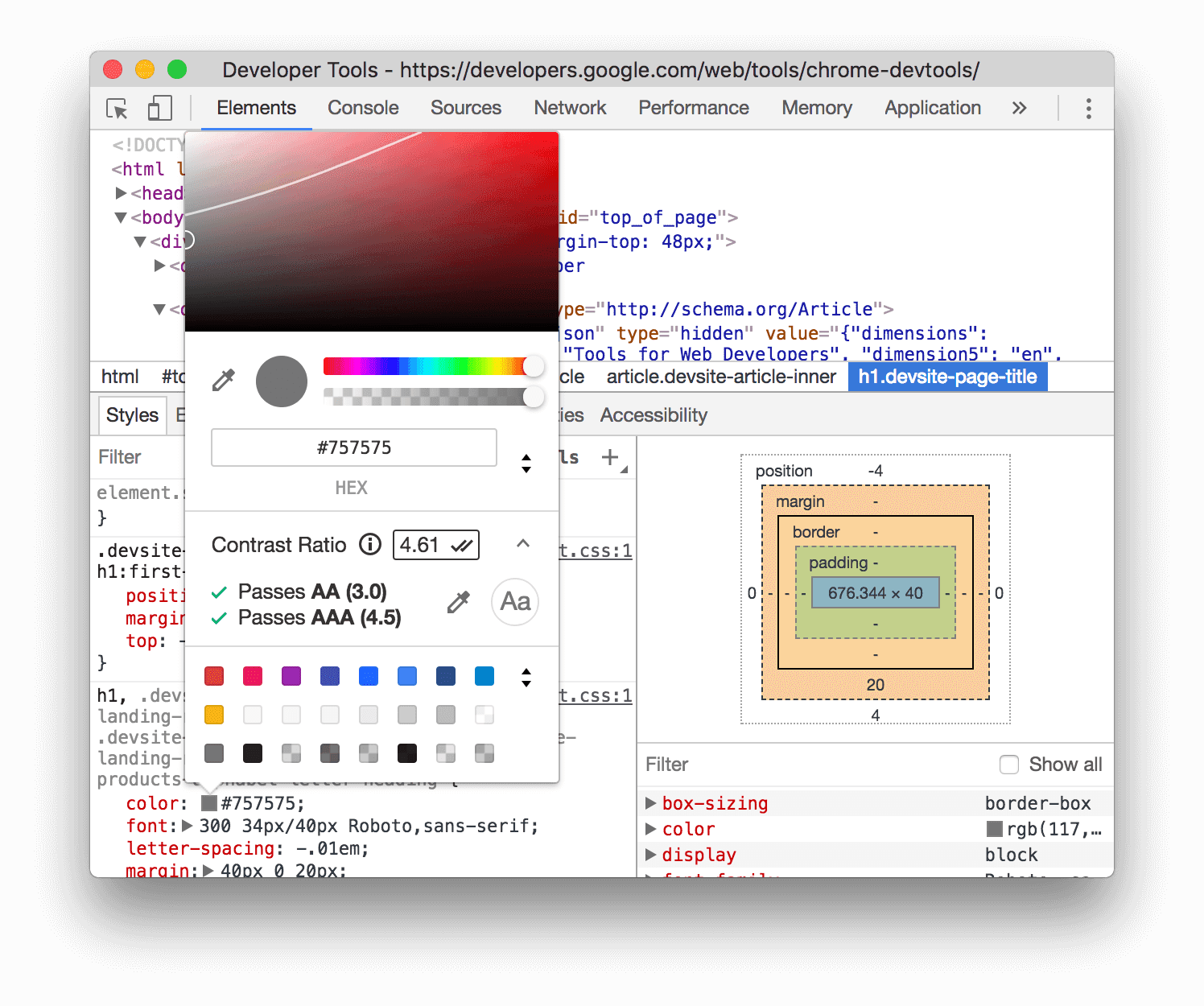Toggle the device toolbar icon
The image size is (1204, 1006).
[159, 109]
